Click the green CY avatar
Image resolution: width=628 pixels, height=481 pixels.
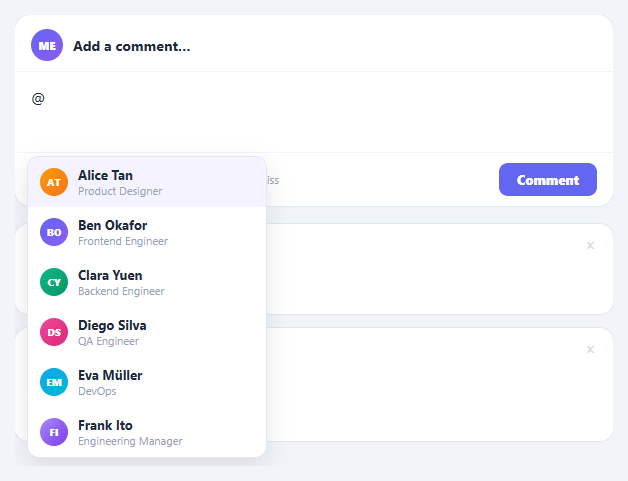click(54, 282)
